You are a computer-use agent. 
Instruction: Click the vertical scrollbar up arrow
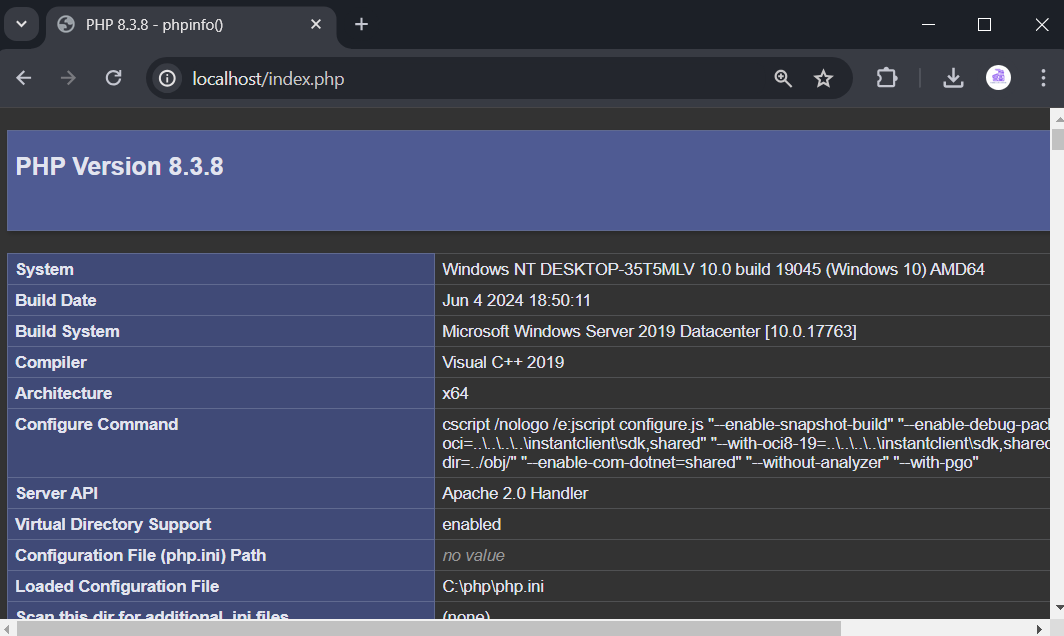tap(1058, 118)
